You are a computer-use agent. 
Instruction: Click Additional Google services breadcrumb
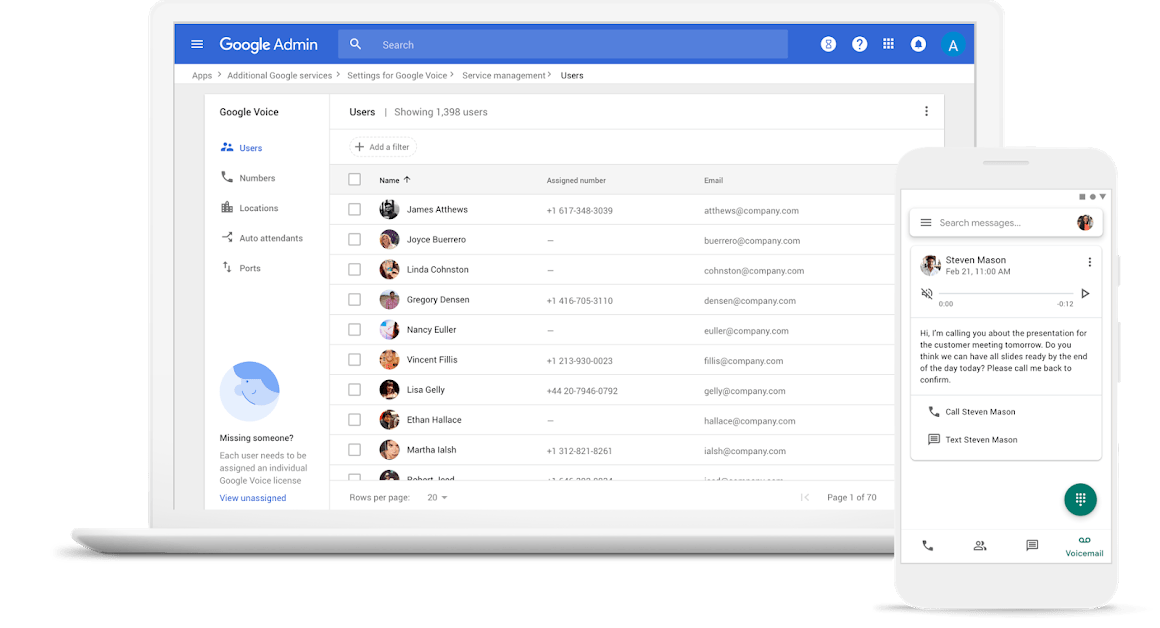click(x=280, y=75)
